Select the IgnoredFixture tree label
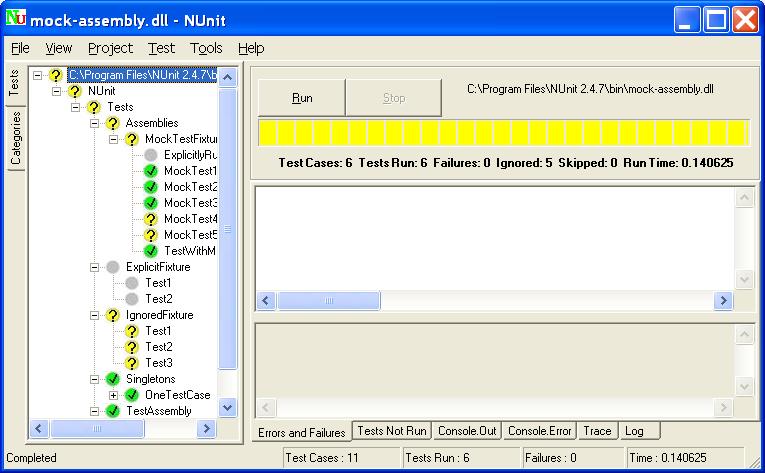 pos(159,315)
